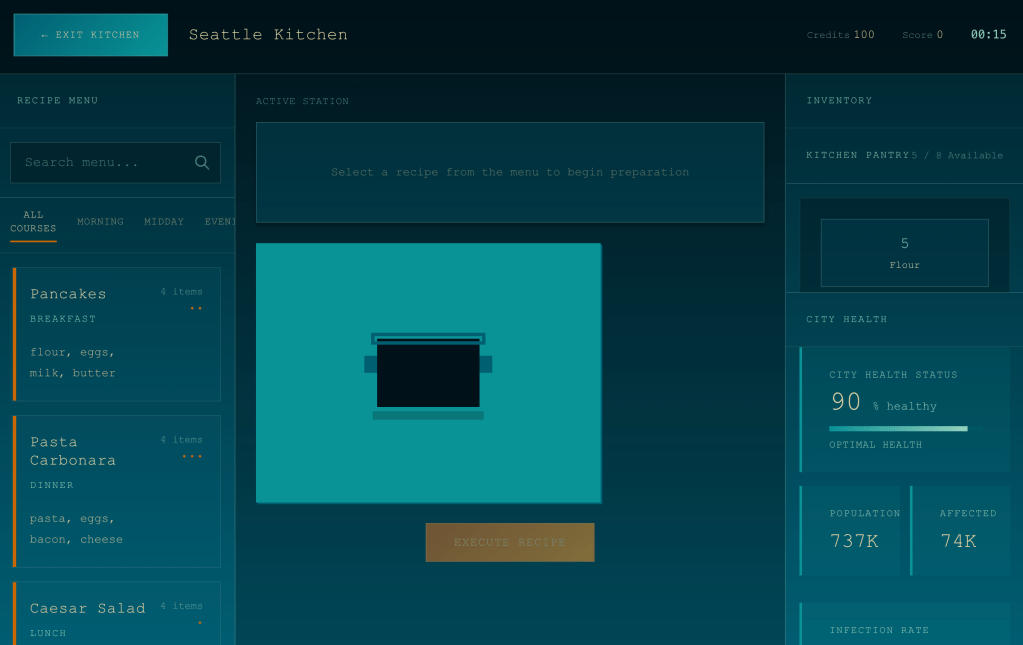Pick the Caesar Salad recipe card
This screenshot has width=1023, height=645.
pyautogui.click(x=117, y=614)
